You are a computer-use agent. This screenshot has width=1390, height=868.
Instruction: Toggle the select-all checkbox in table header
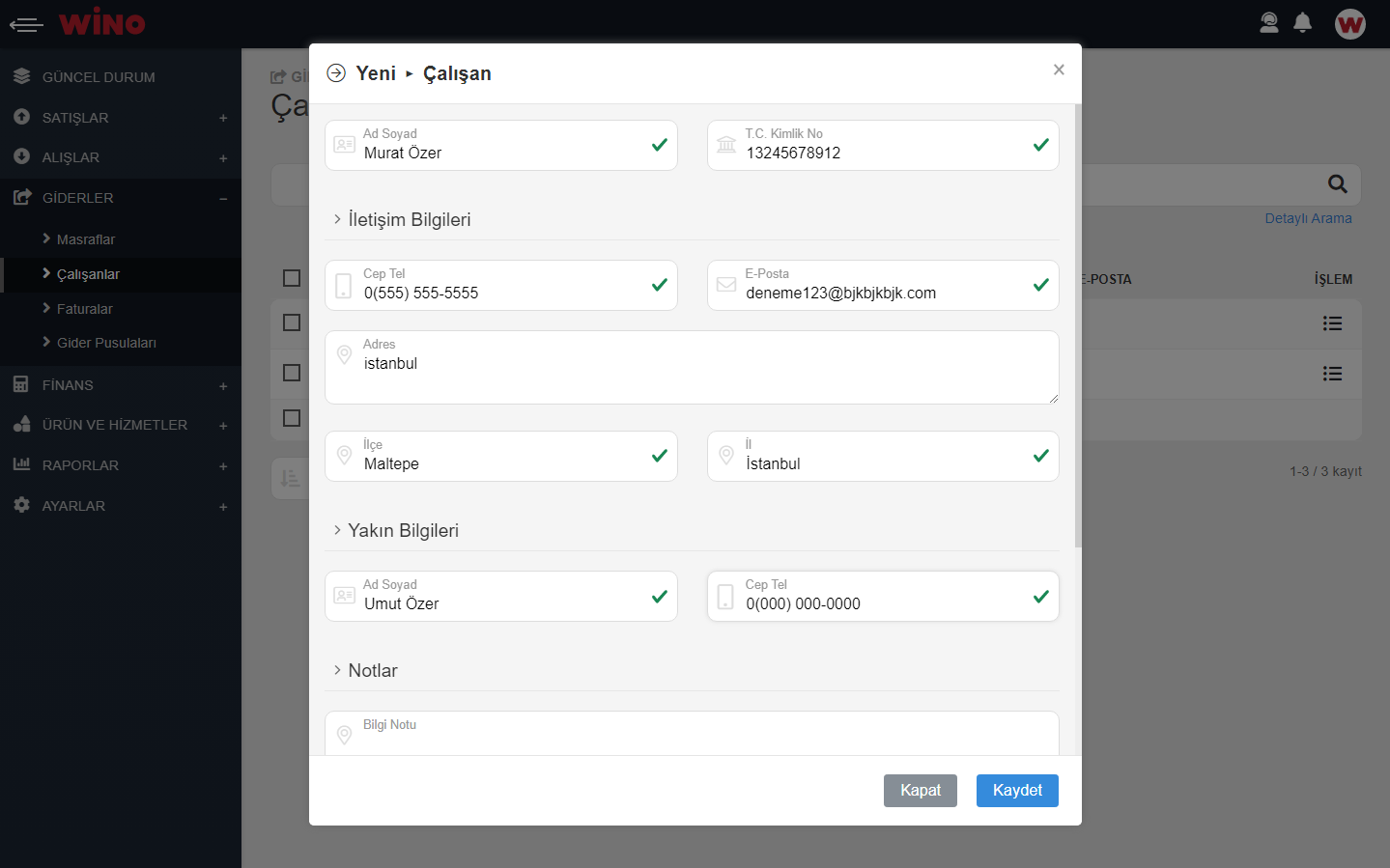[292, 278]
